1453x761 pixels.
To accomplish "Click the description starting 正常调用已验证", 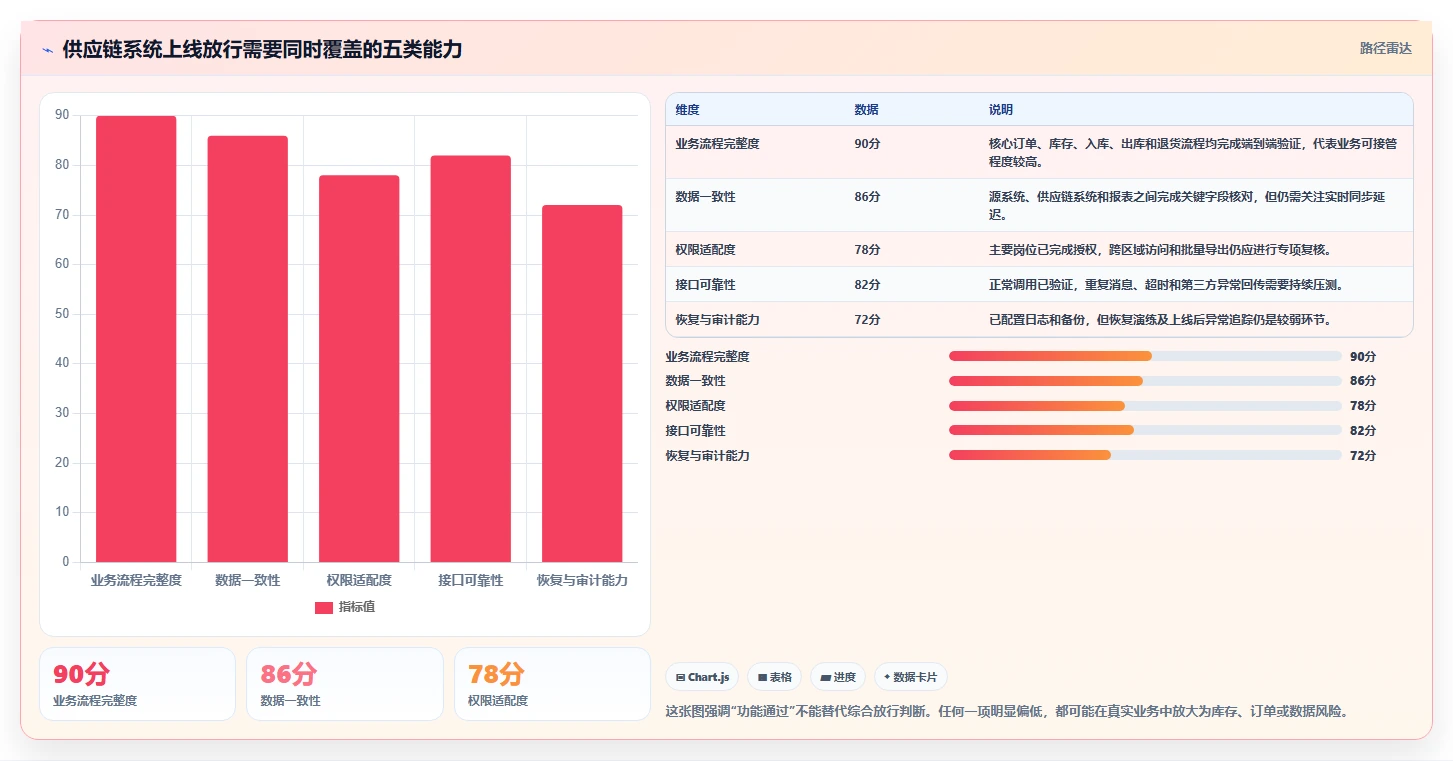I will pyautogui.click(x=1166, y=285).
